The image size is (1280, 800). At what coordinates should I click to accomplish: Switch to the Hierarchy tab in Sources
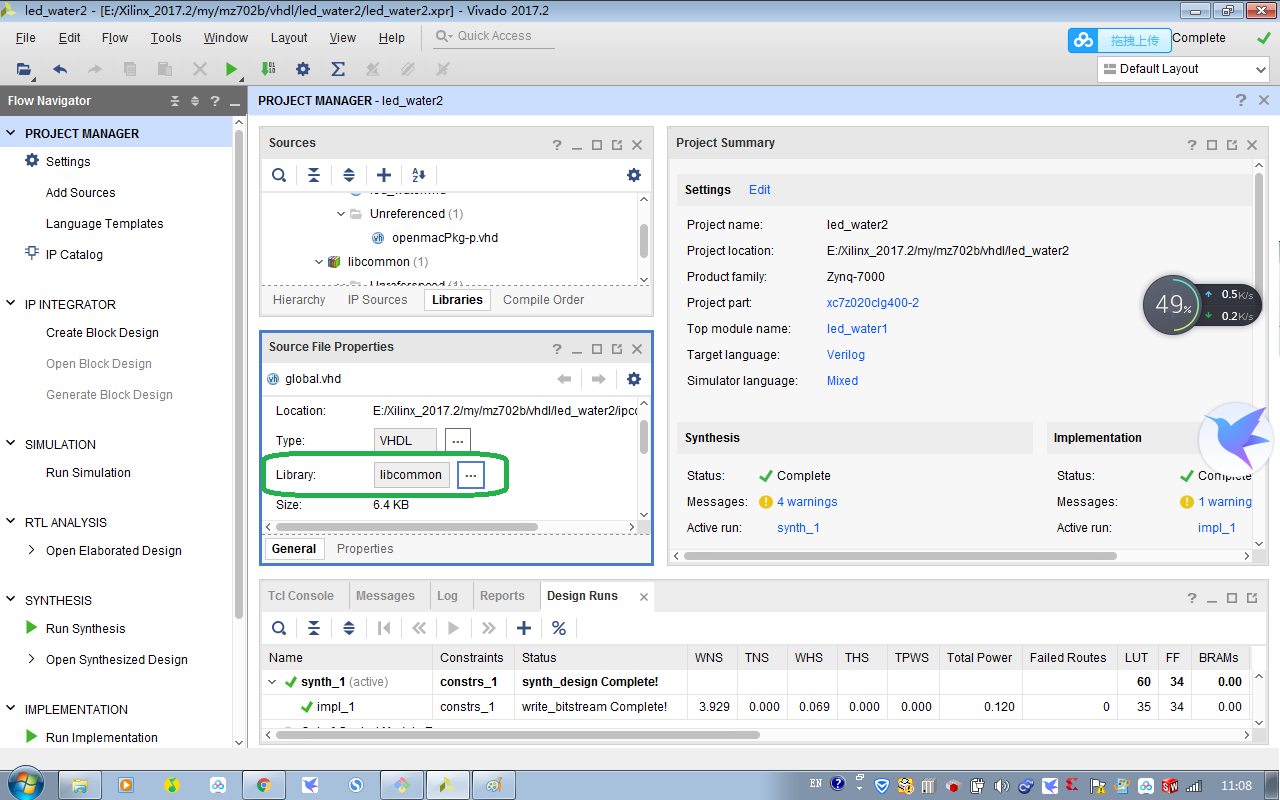tap(298, 299)
